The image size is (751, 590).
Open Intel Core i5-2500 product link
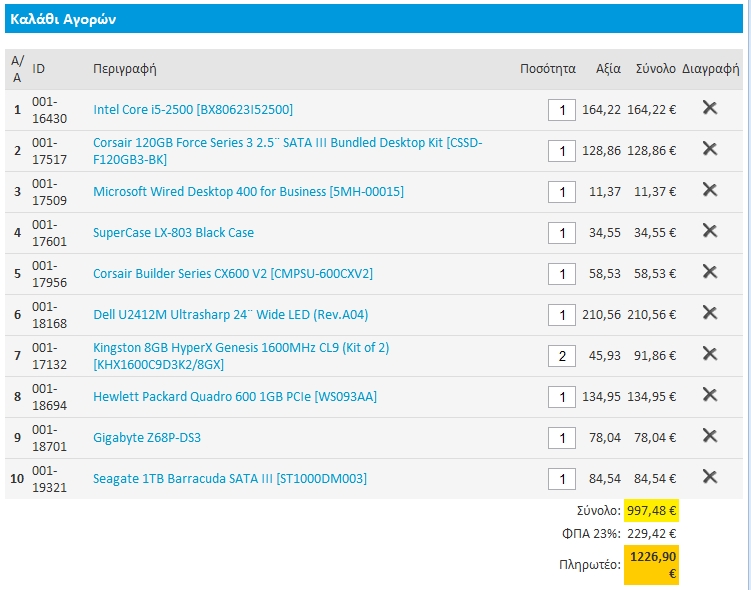point(193,110)
